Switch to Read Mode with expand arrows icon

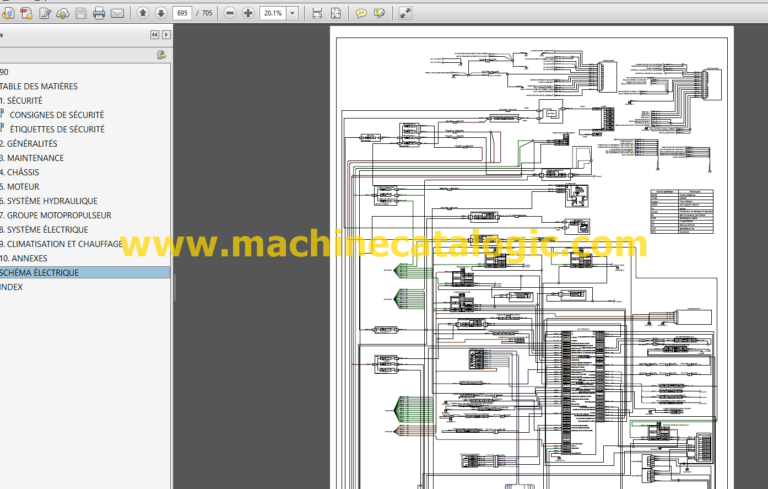(405, 13)
